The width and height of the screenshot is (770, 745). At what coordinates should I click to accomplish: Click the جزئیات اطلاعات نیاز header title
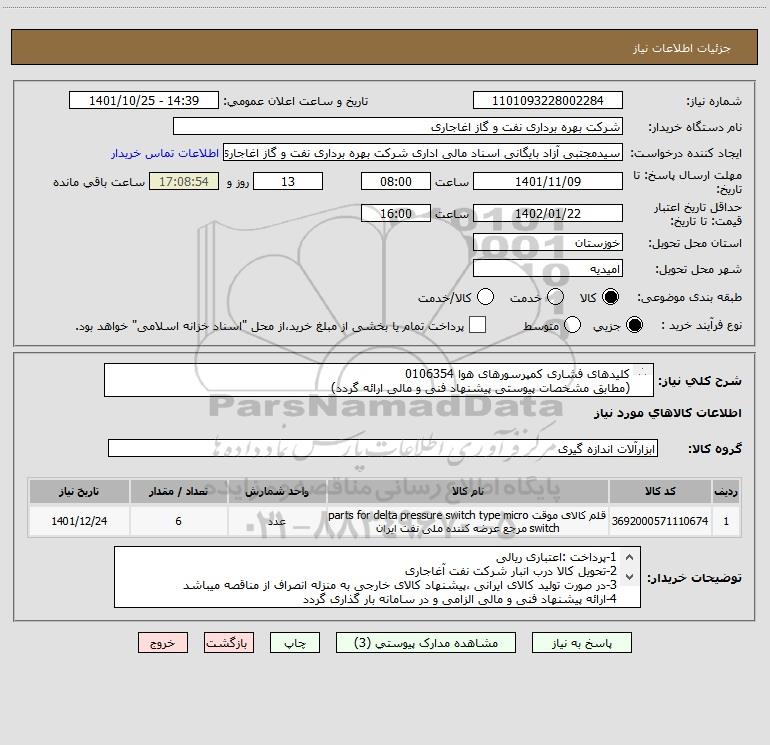click(x=682, y=48)
